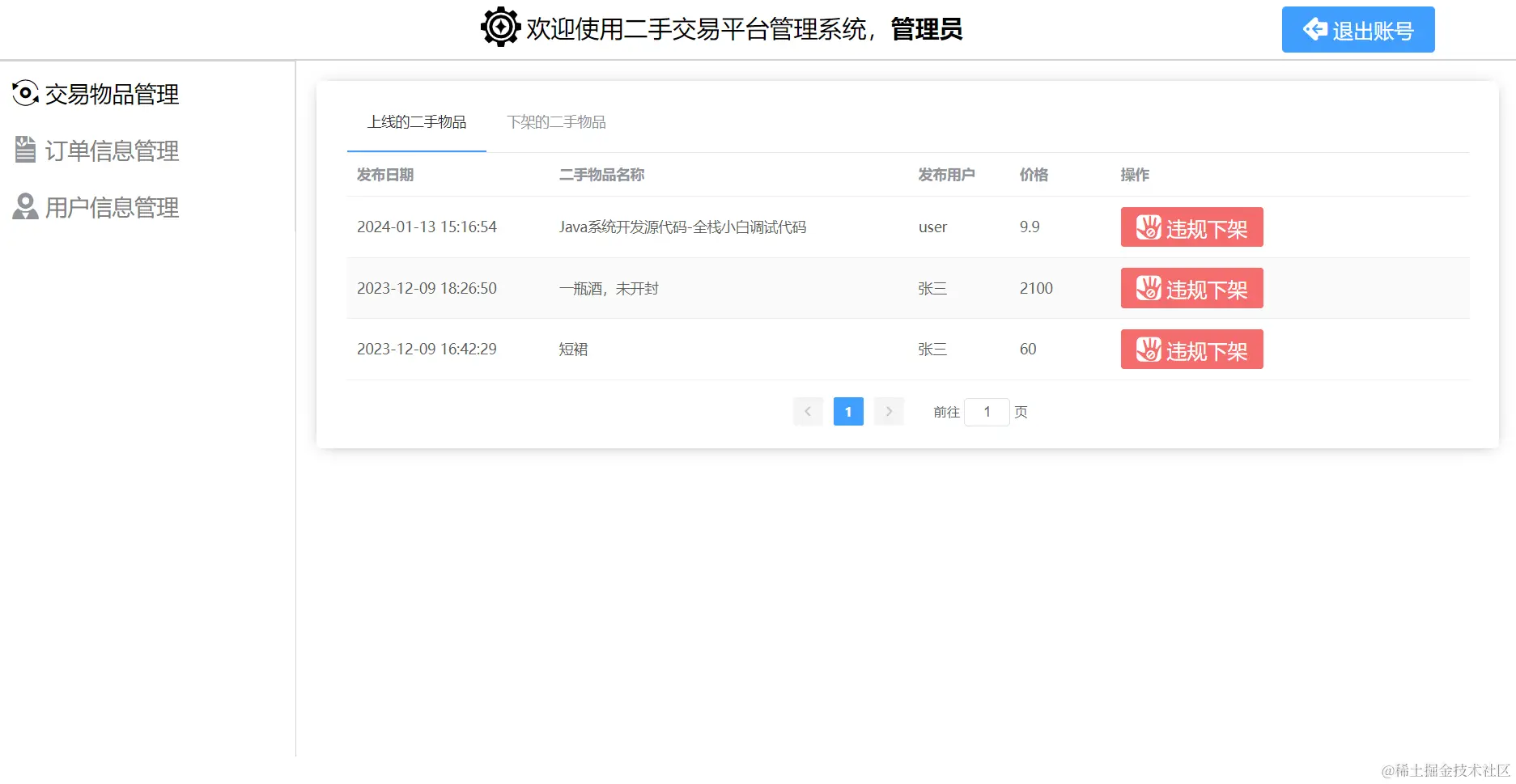Switch to the 上线的二手物品 tab
The image size is (1516, 784).
coord(417,122)
